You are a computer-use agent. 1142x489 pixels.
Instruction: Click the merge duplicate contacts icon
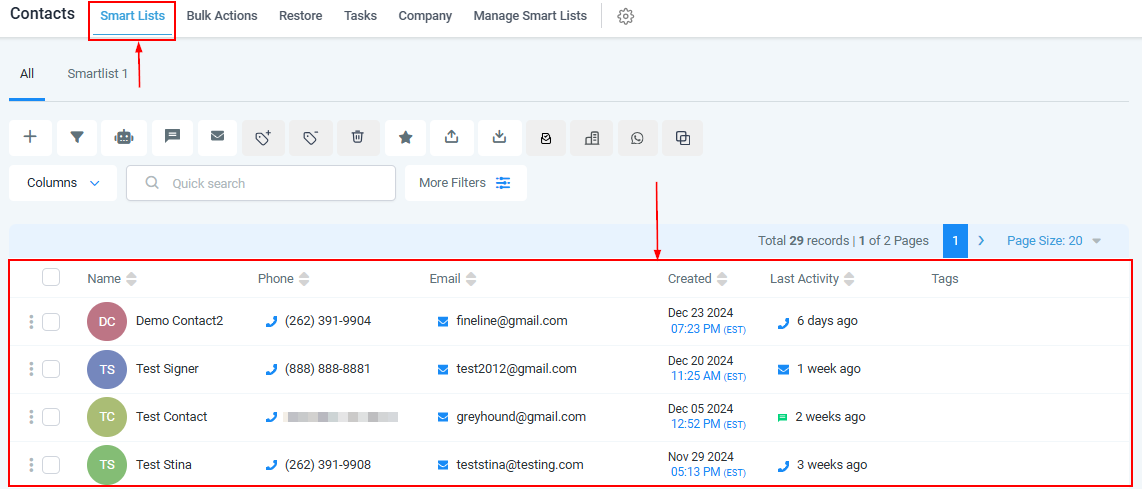(x=683, y=137)
